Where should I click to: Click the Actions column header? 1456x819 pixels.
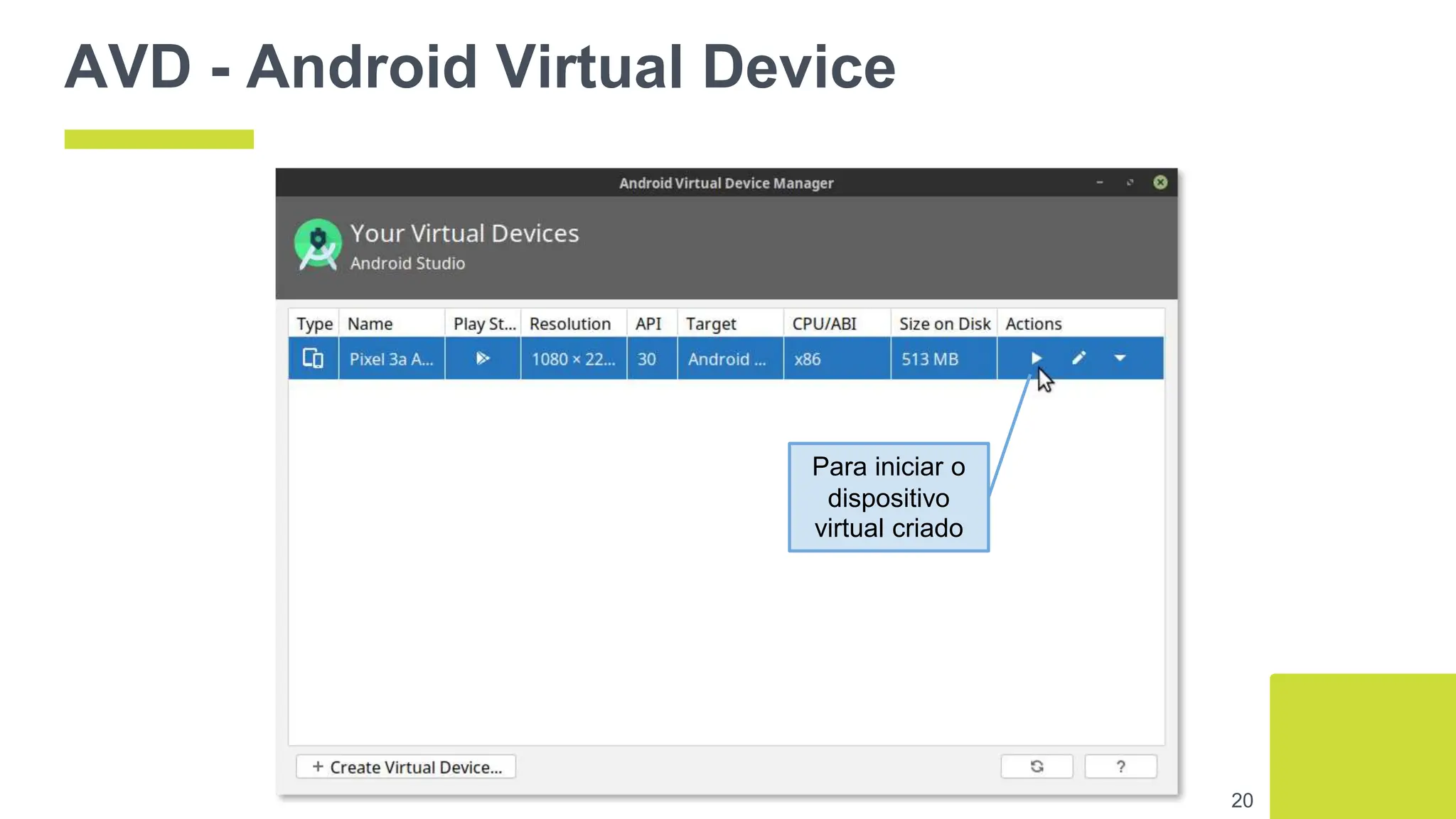coord(1081,323)
